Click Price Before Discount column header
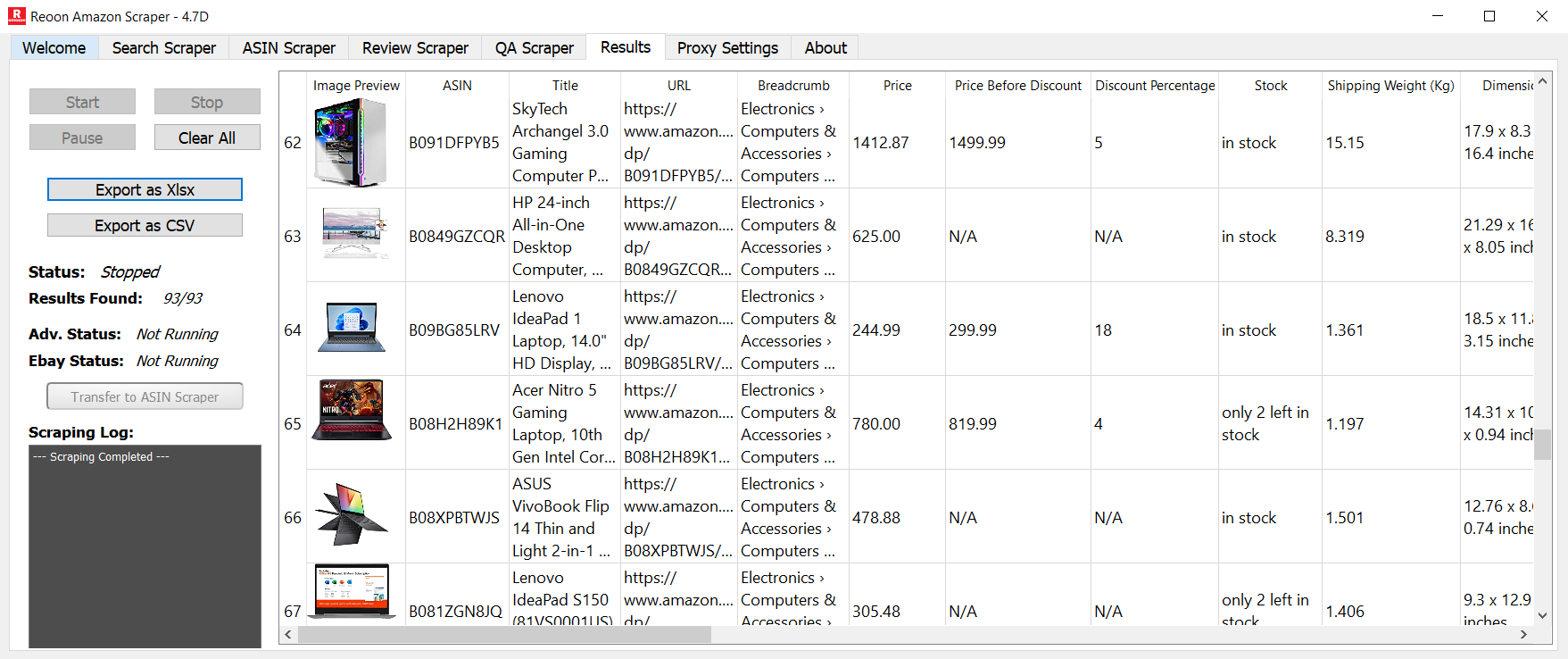Screen dimensions: 1568x659 pyautogui.click(x=1018, y=86)
